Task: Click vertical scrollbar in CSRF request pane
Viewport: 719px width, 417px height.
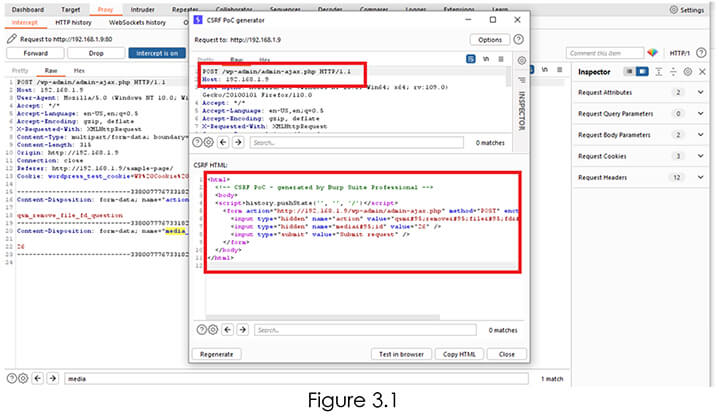Action: [508, 76]
